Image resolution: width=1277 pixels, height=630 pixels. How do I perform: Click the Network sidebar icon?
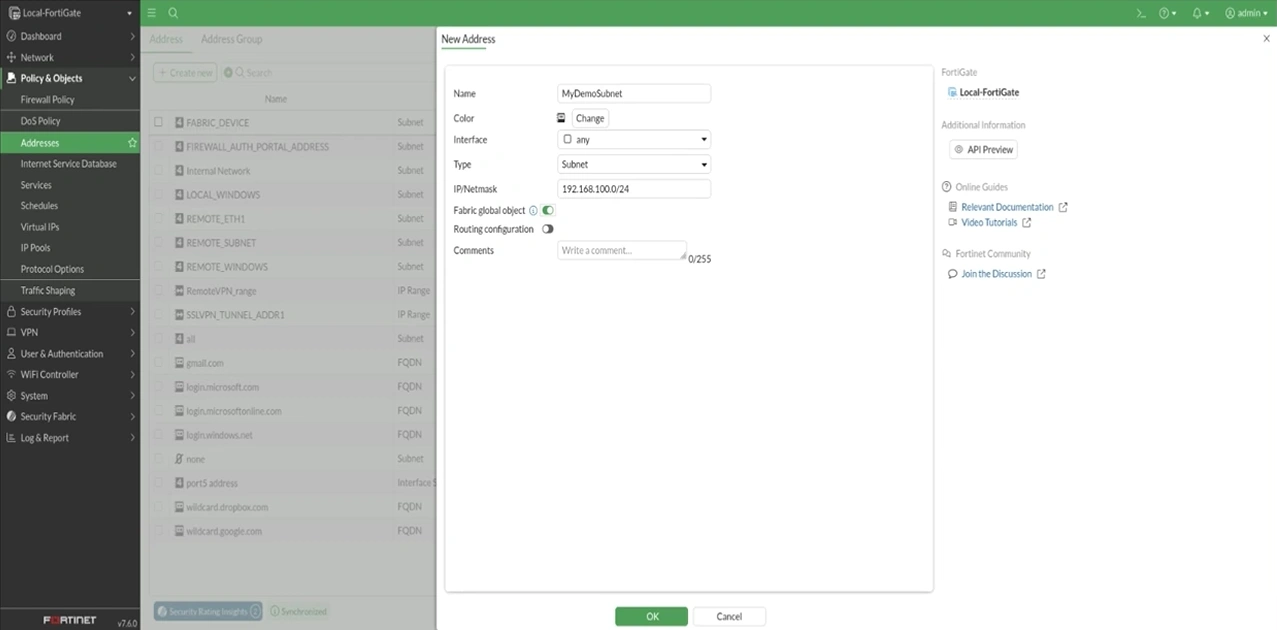click(x=11, y=57)
